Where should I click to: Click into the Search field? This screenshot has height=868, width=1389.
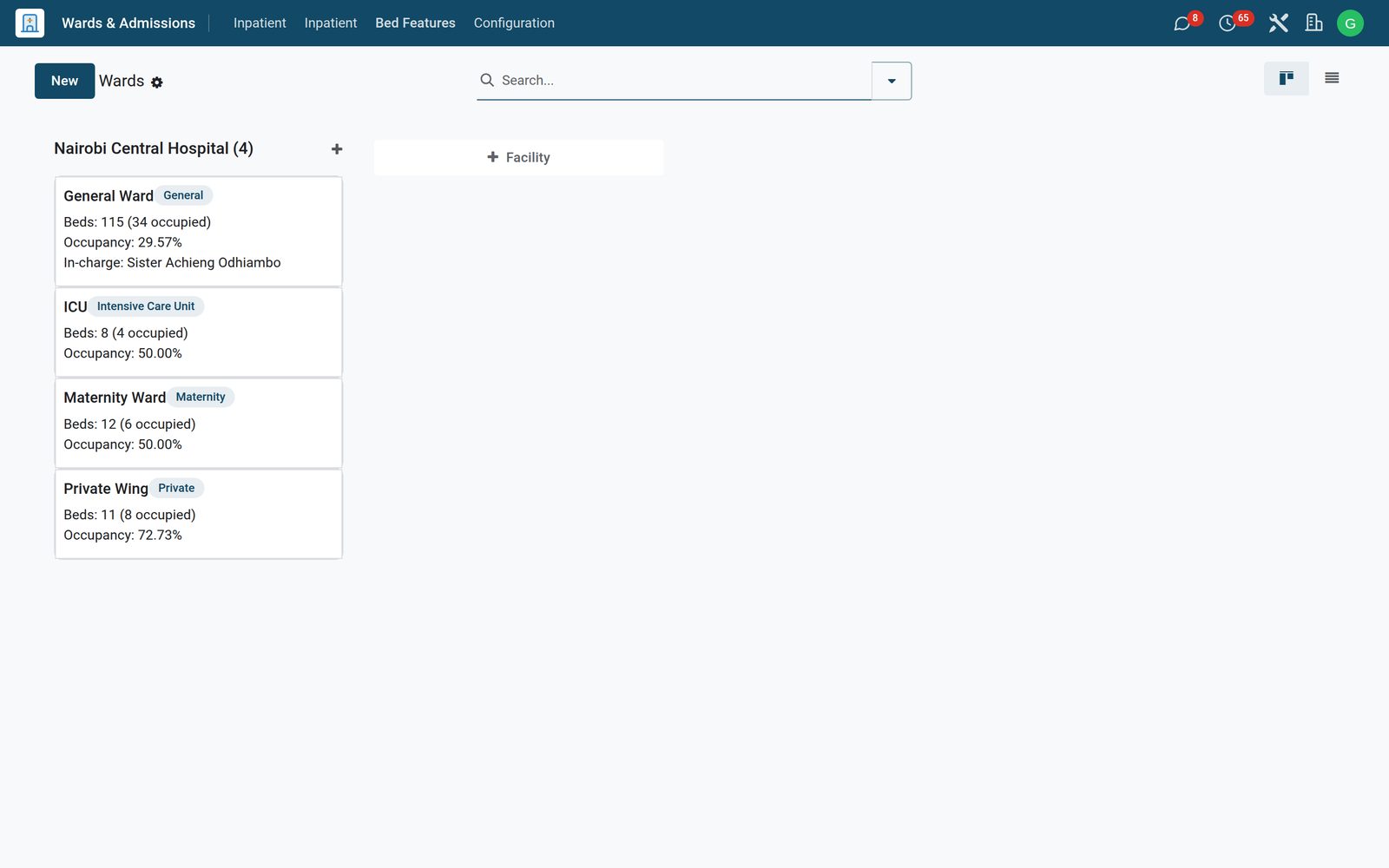click(x=684, y=80)
